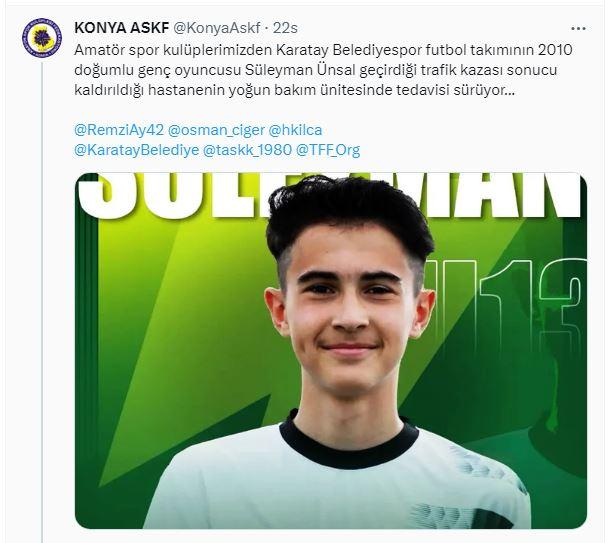The width and height of the screenshot is (609, 543).
Task: Open the @KaratayBelediye mention
Action: point(137,150)
